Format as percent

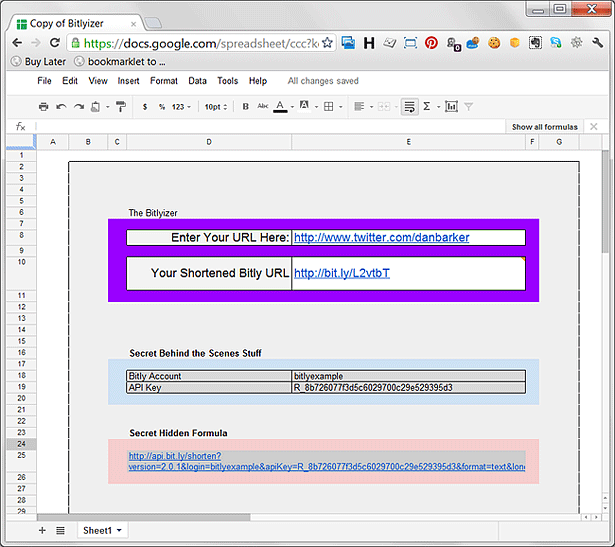pyautogui.click(x=162, y=107)
